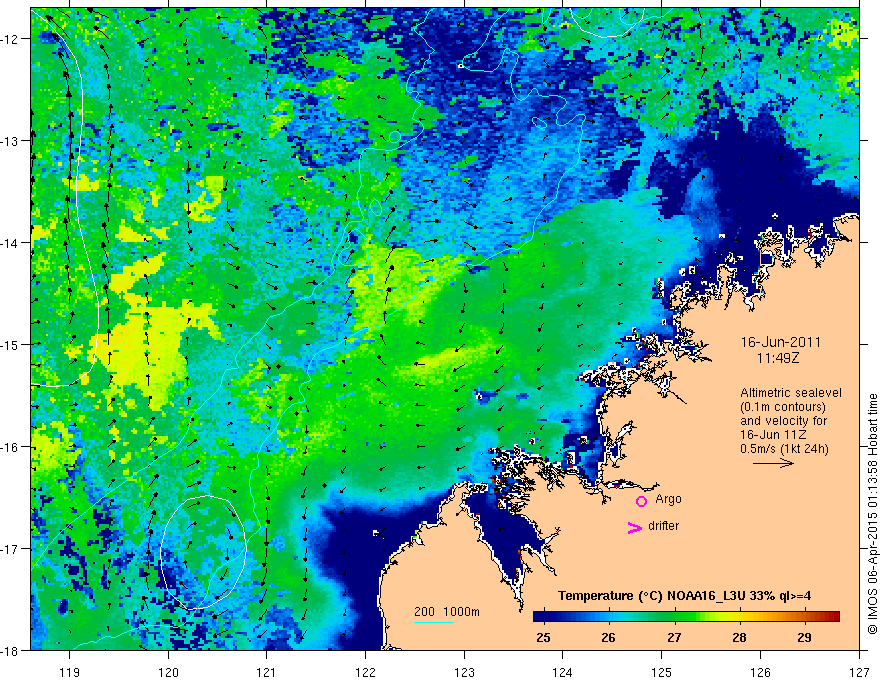Image resolution: width=880 pixels, height=680 pixels.
Task: Click the 0.5m/s velocity scale arrow
Action: coord(773,463)
